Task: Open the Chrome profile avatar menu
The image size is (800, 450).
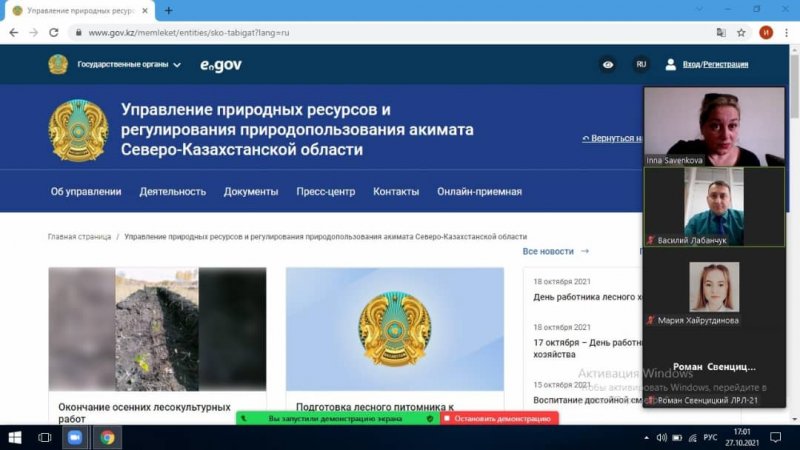Action: [x=765, y=32]
